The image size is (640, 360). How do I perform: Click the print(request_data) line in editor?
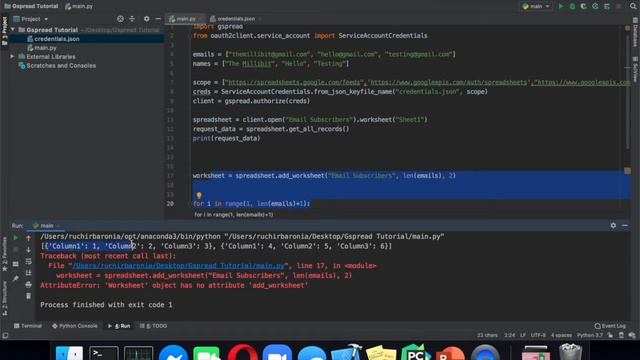click(227, 138)
